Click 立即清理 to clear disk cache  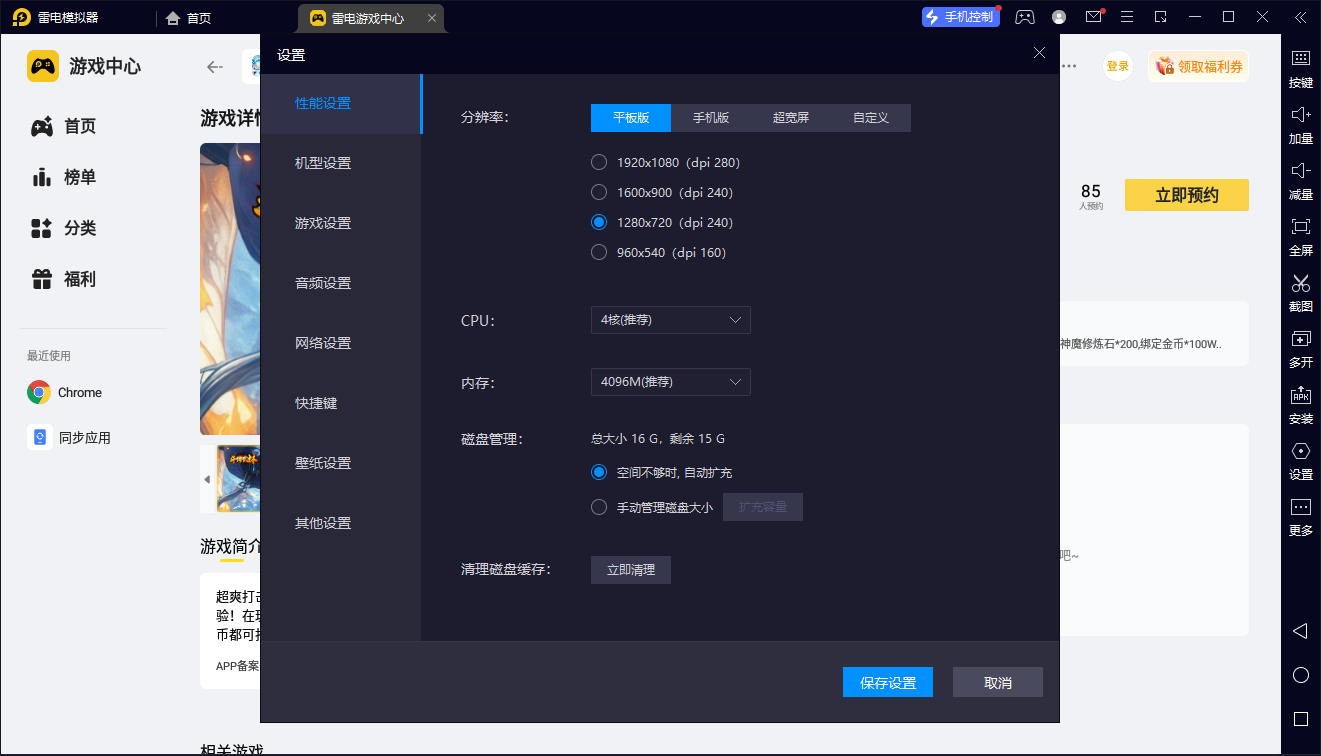tap(630, 569)
